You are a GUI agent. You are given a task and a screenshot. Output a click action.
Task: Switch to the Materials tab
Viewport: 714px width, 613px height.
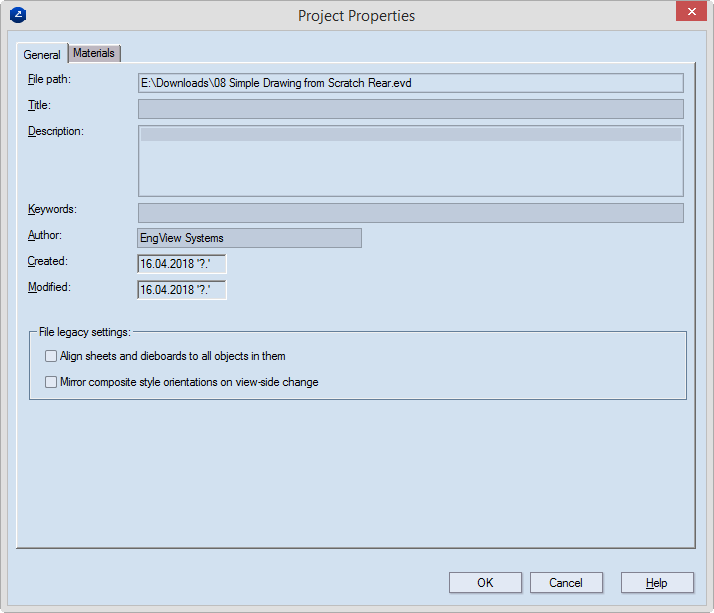(95, 53)
